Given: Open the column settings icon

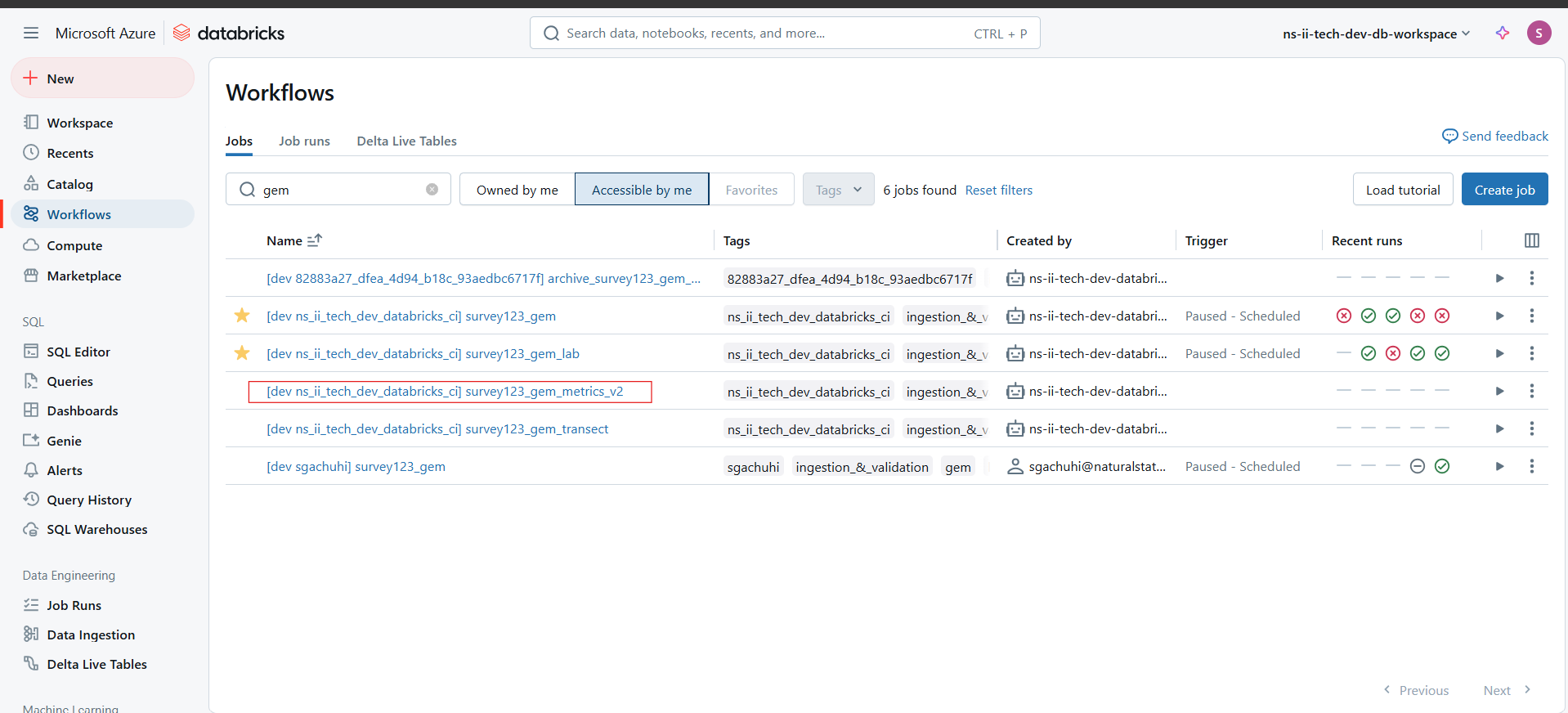Looking at the screenshot, I should click(1532, 240).
